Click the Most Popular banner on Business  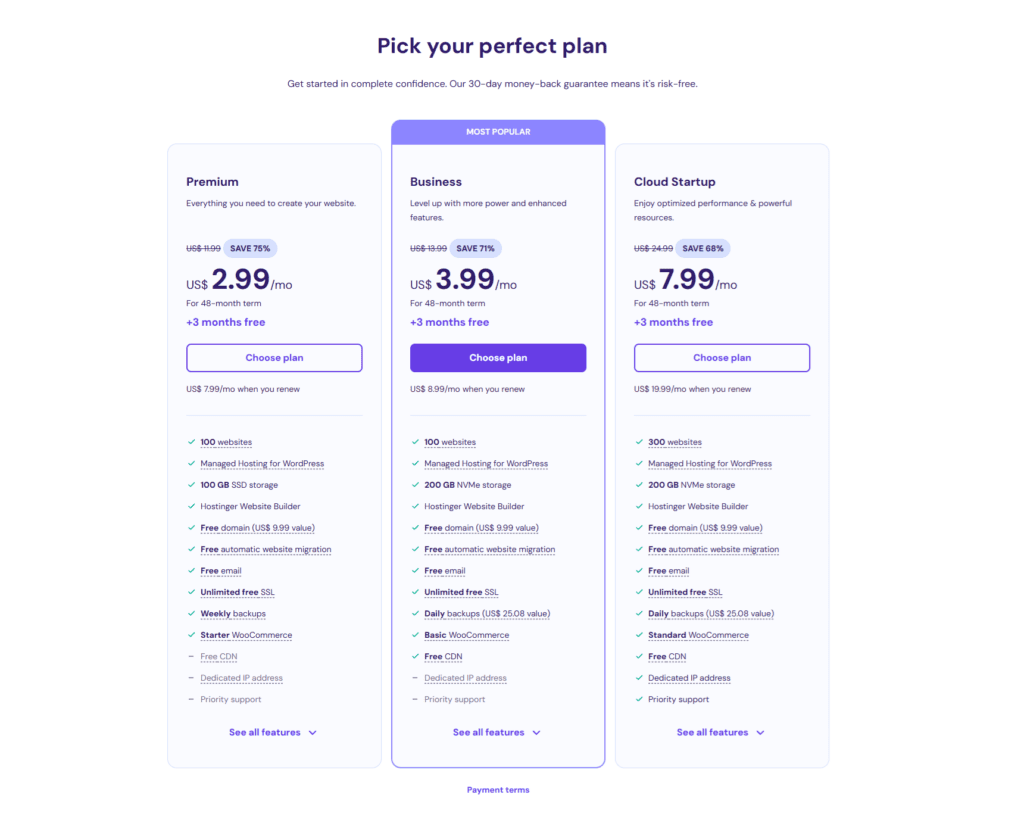[x=498, y=132]
